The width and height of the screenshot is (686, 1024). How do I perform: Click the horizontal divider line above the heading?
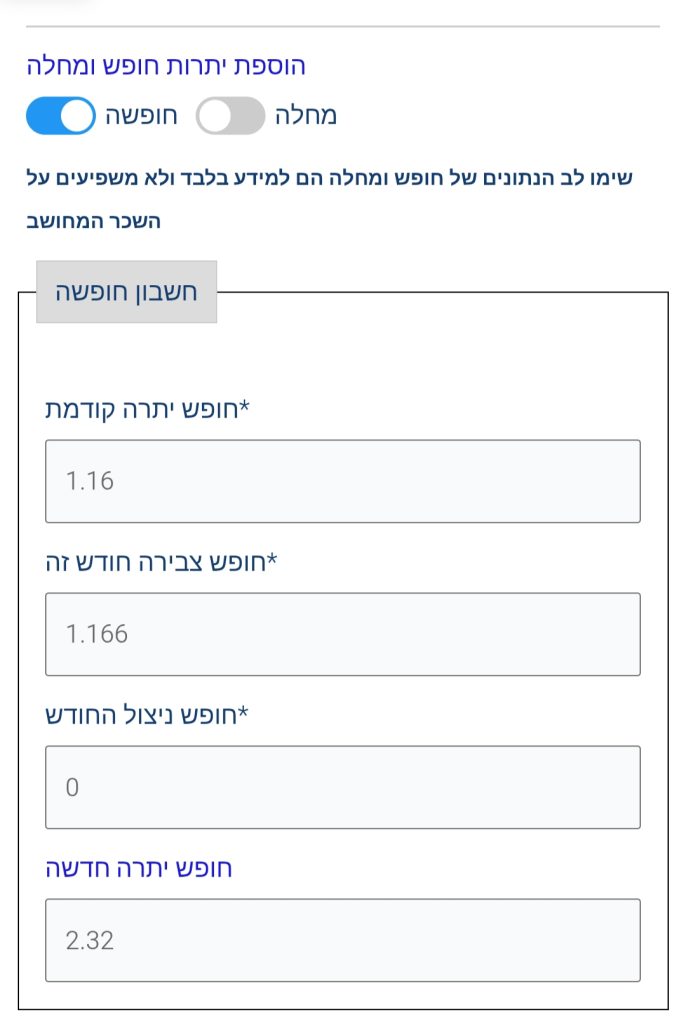pos(342,26)
